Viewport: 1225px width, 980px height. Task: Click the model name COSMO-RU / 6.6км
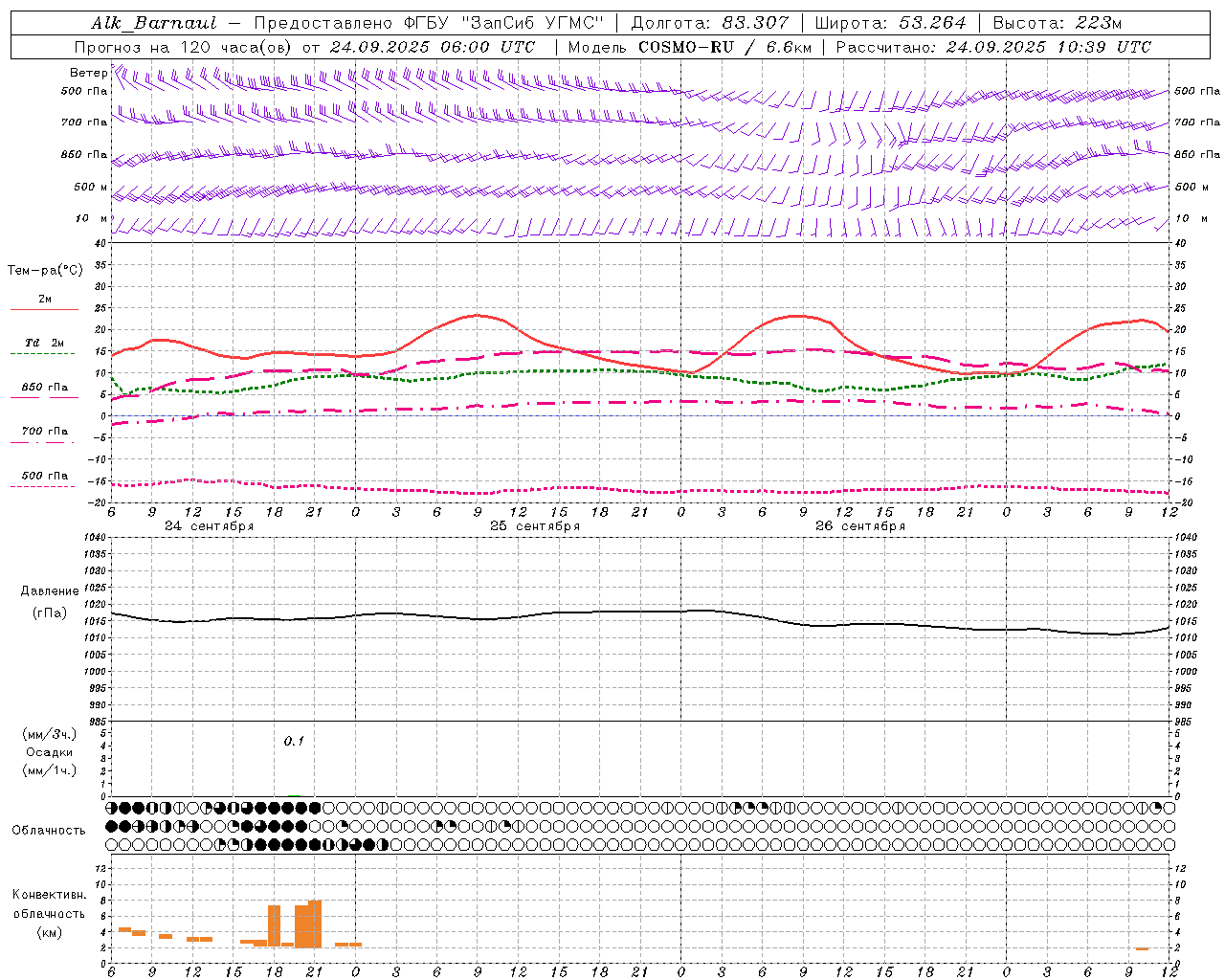pyautogui.click(x=724, y=47)
